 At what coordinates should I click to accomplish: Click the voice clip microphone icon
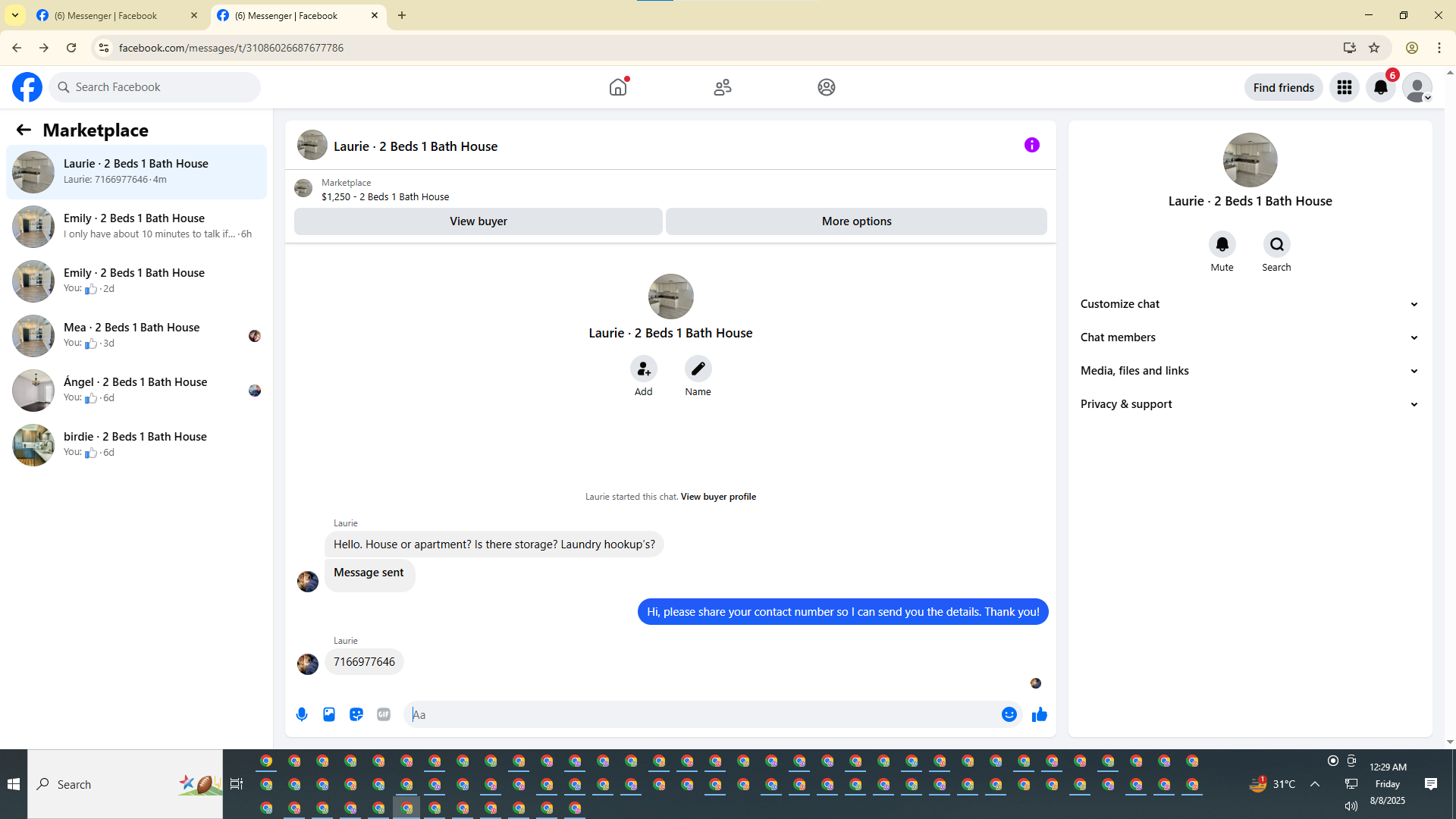coord(302,714)
